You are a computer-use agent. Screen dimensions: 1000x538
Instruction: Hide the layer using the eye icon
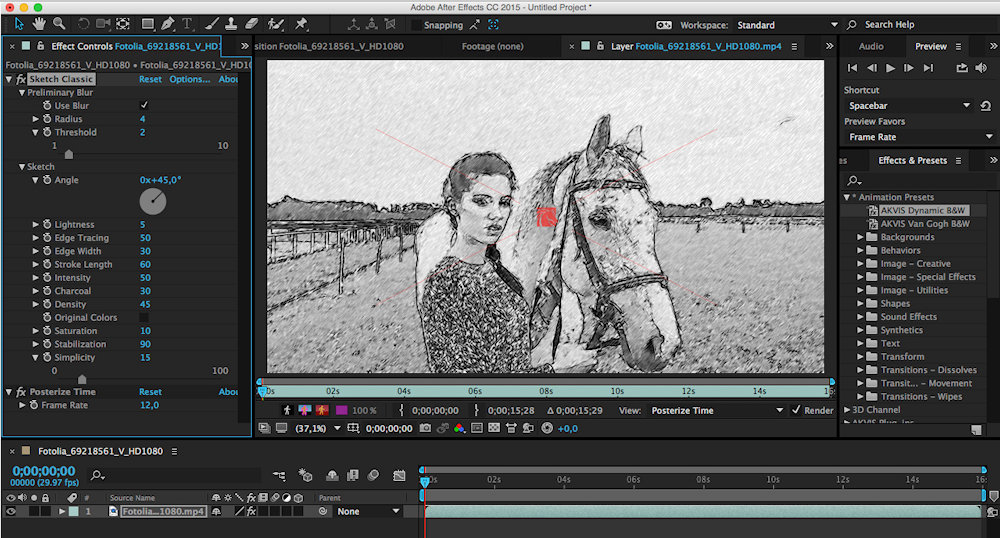coord(11,511)
